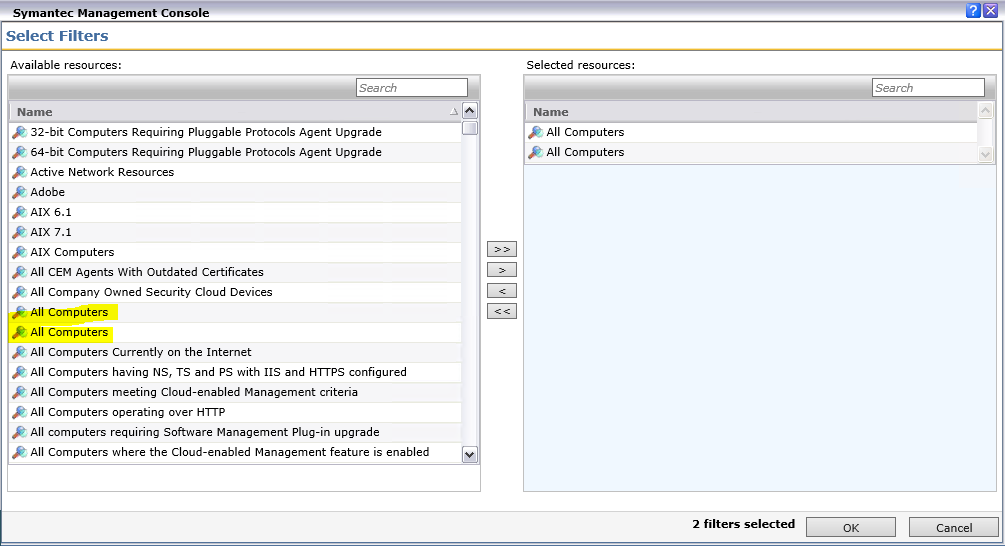This screenshot has height=546, width=1005.
Task: Click the Selected resources search field
Action: tap(928, 88)
